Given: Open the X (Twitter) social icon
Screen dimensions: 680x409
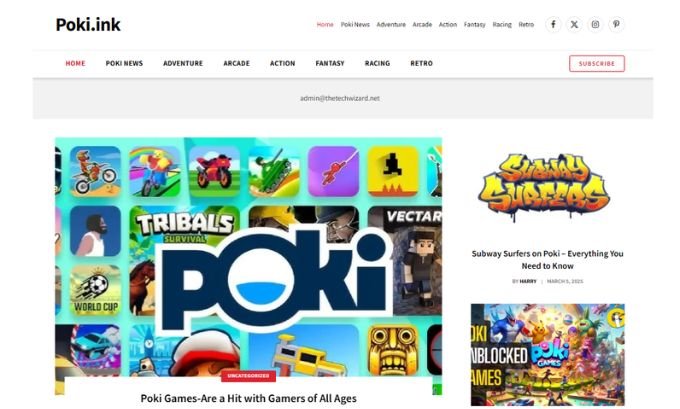Looking at the screenshot, I should [574, 24].
